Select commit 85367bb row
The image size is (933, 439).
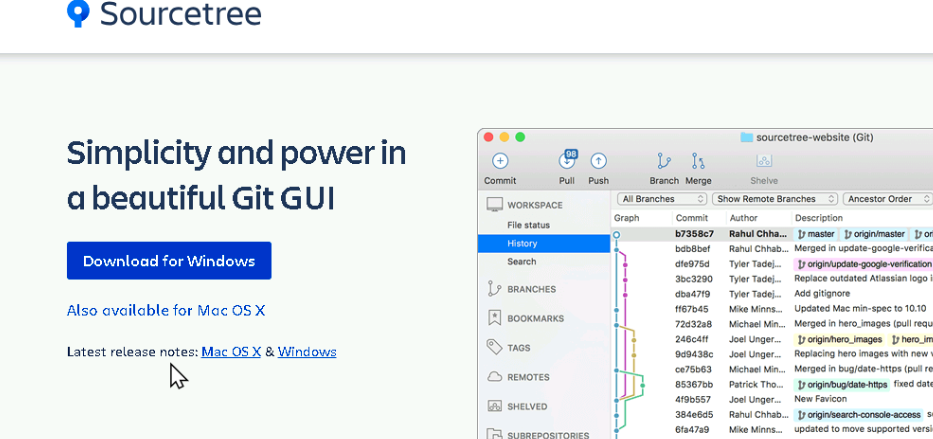click(772, 384)
